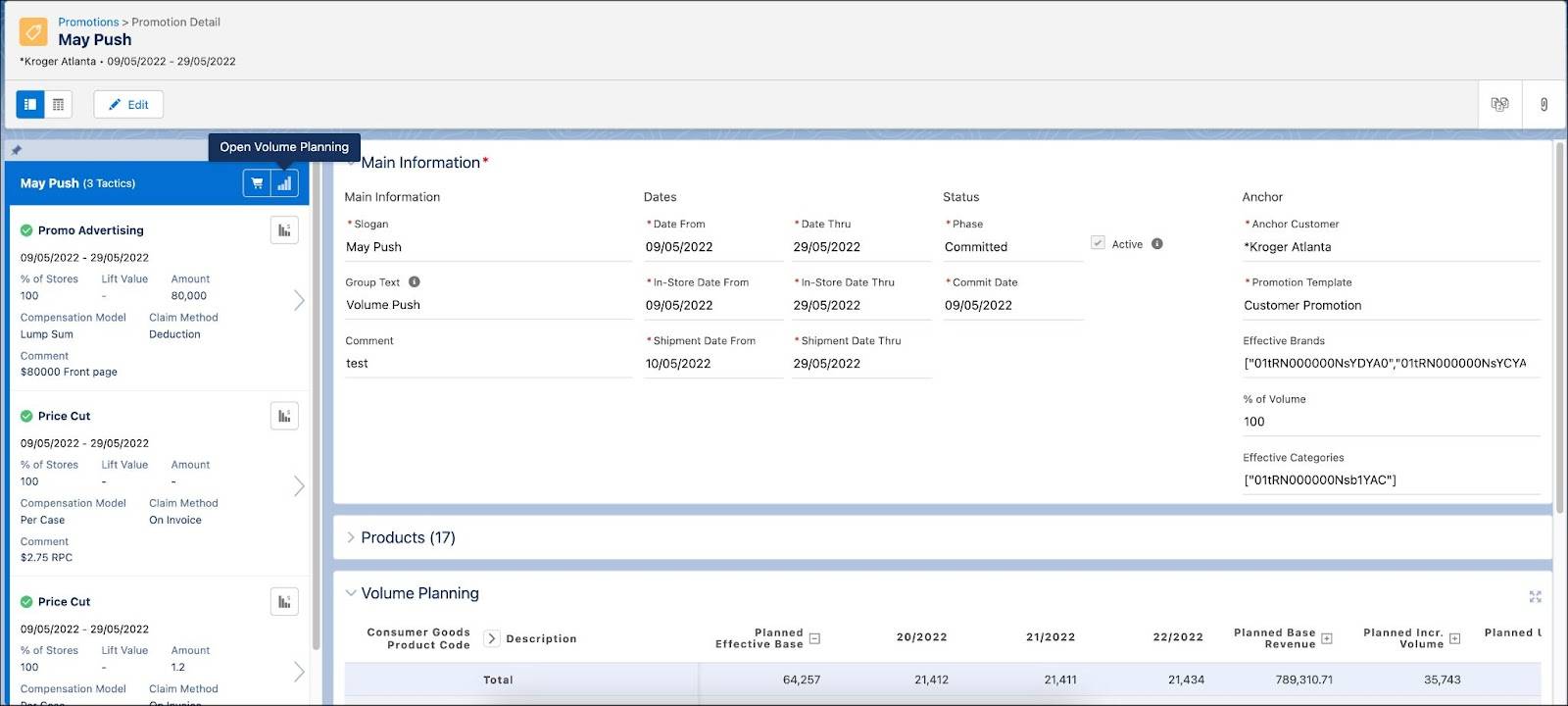Click the Anchor Customer field *Kroger Atlanta
The image size is (1568, 706).
tap(1392, 247)
